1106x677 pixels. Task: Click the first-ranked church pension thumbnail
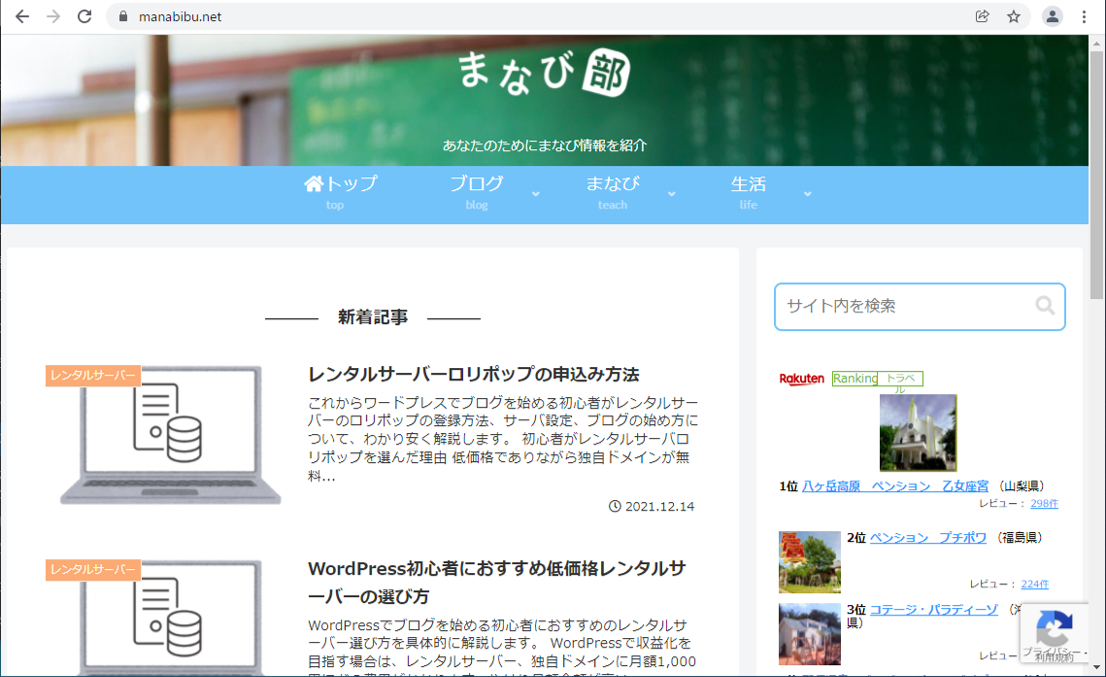coord(918,432)
